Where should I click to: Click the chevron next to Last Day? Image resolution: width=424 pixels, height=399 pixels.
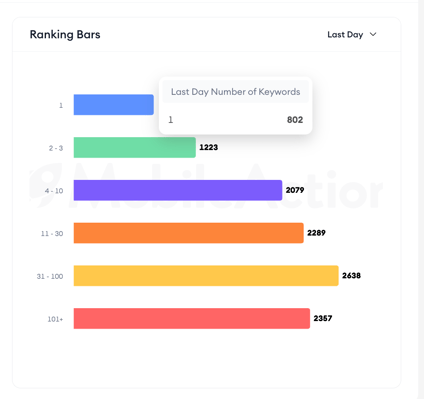[373, 34]
